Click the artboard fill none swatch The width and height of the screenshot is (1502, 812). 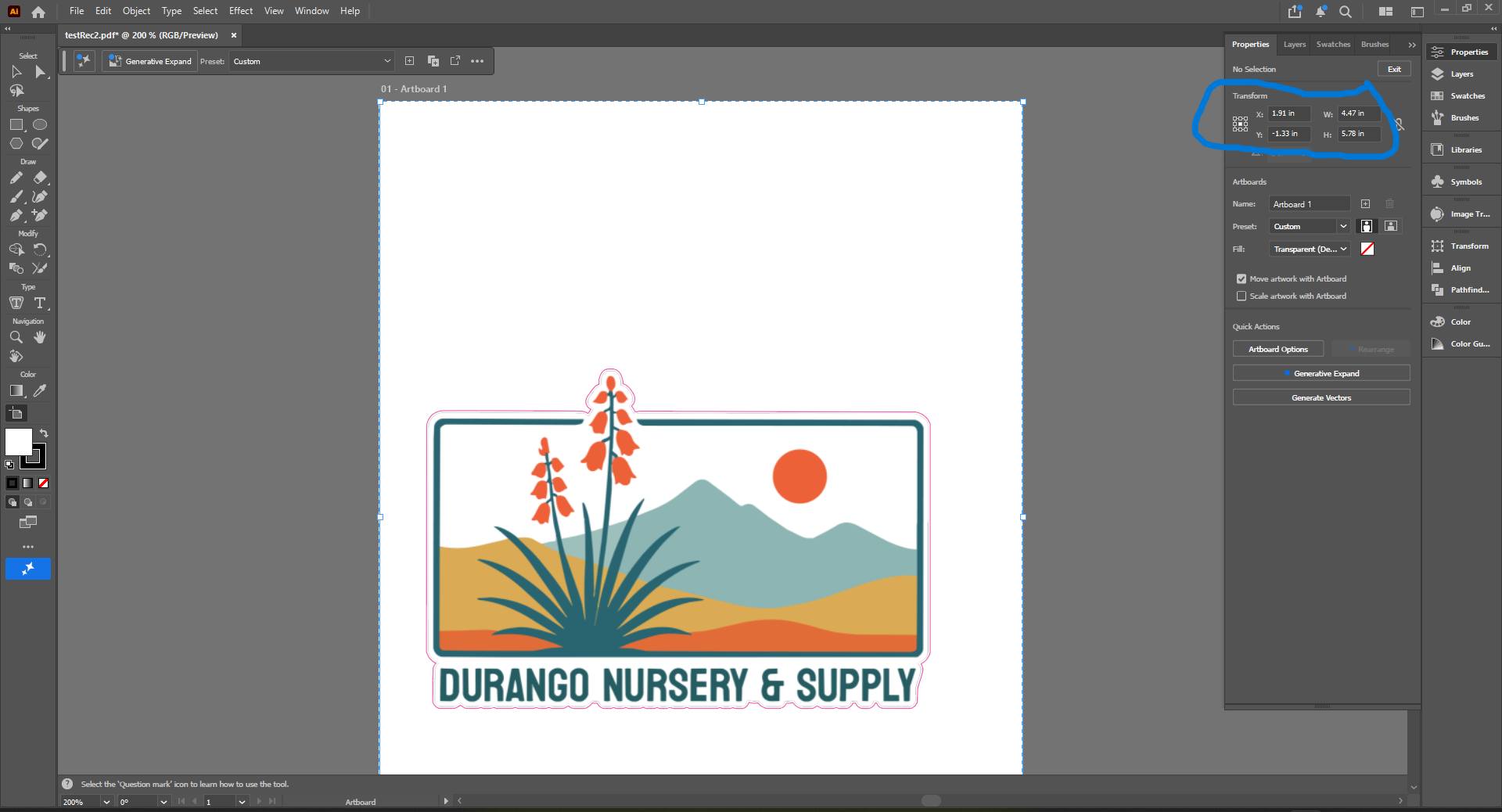click(x=1367, y=249)
